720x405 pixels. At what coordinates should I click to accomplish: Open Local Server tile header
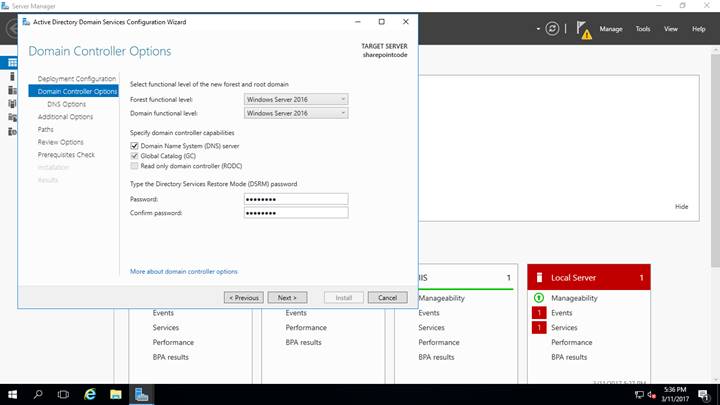(589, 277)
